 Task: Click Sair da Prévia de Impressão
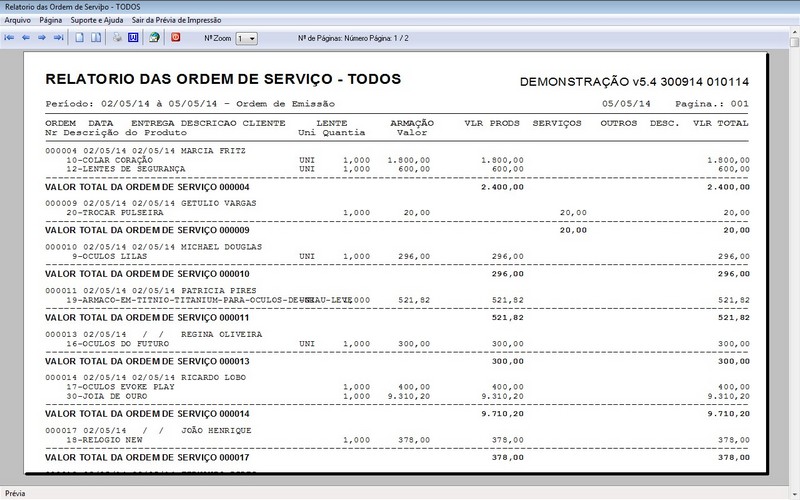point(175,20)
